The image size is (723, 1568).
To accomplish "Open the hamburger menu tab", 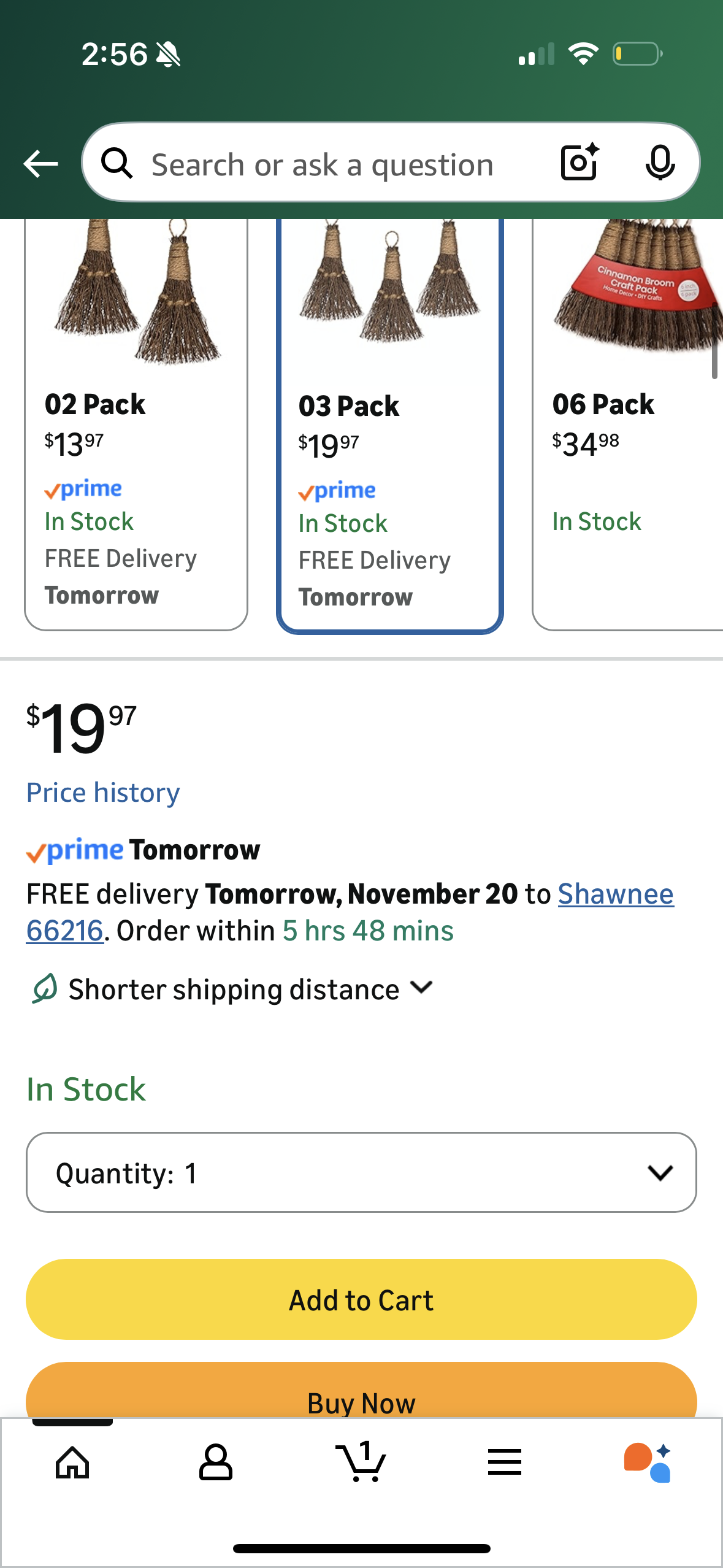I will pos(504,1462).
